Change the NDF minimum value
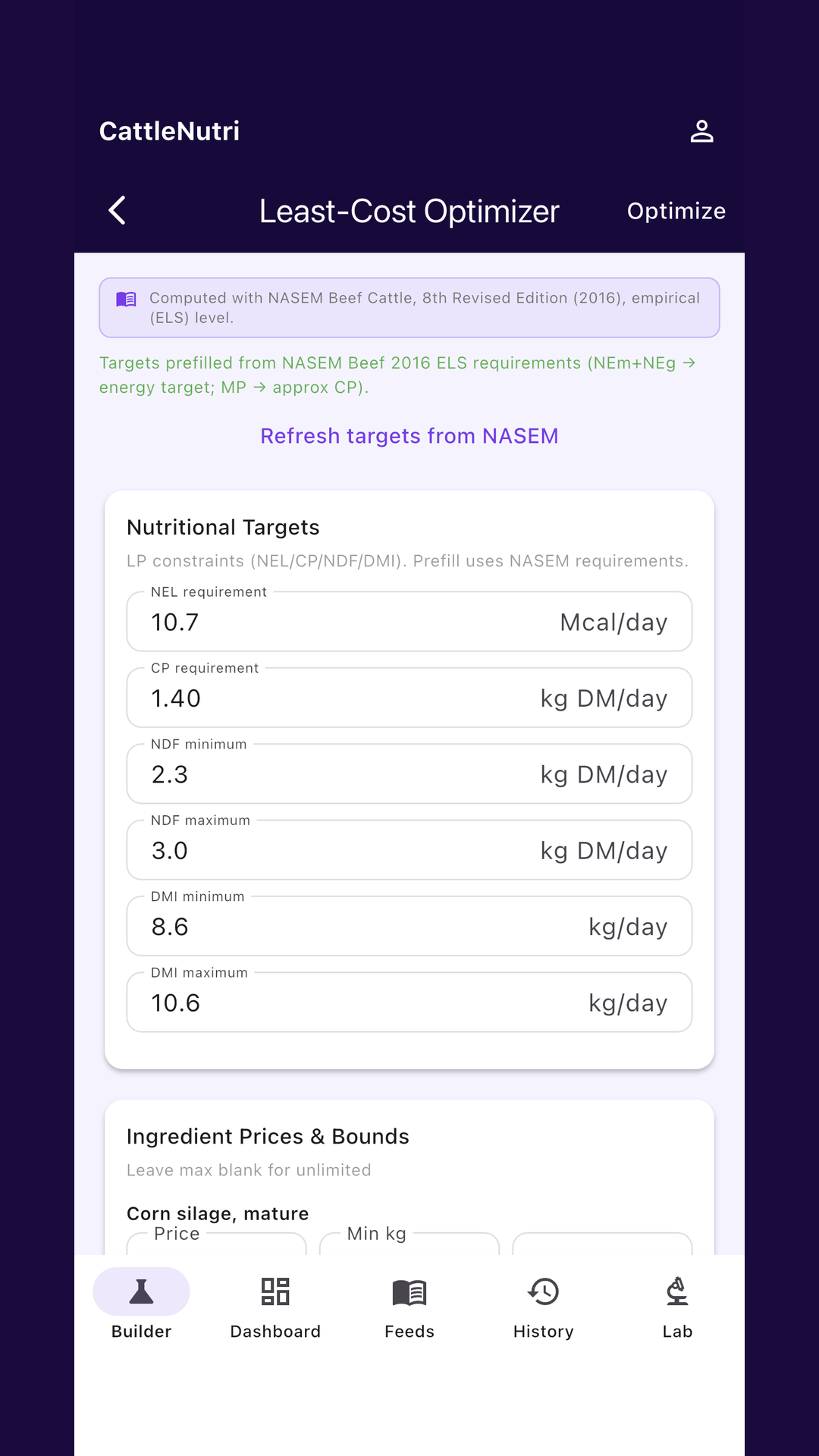 coord(409,774)
